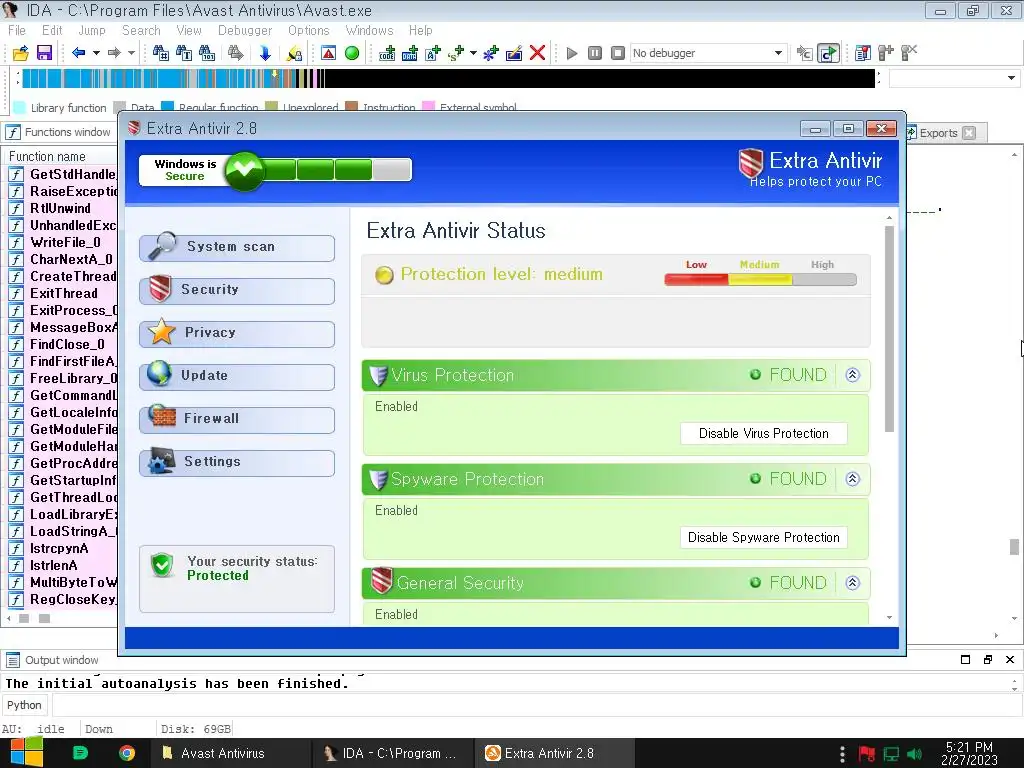
Task: Open Chrome from the taskbar
Action: [x=127, y=753]
